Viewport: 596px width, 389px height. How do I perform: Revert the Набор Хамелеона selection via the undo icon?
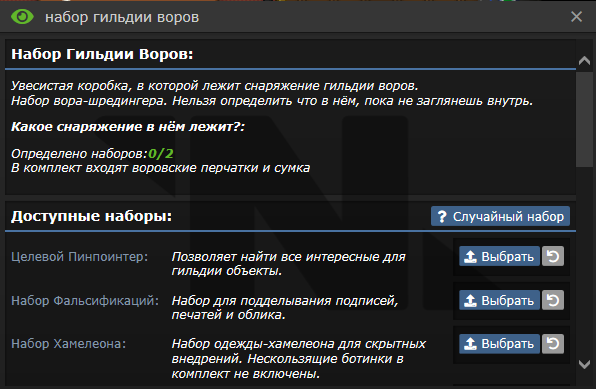(x=553, y=344)
